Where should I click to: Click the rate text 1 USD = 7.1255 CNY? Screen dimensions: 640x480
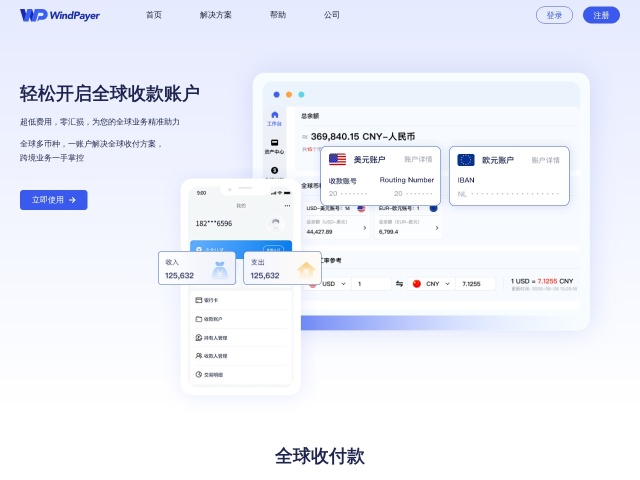(x=542, y=281)
